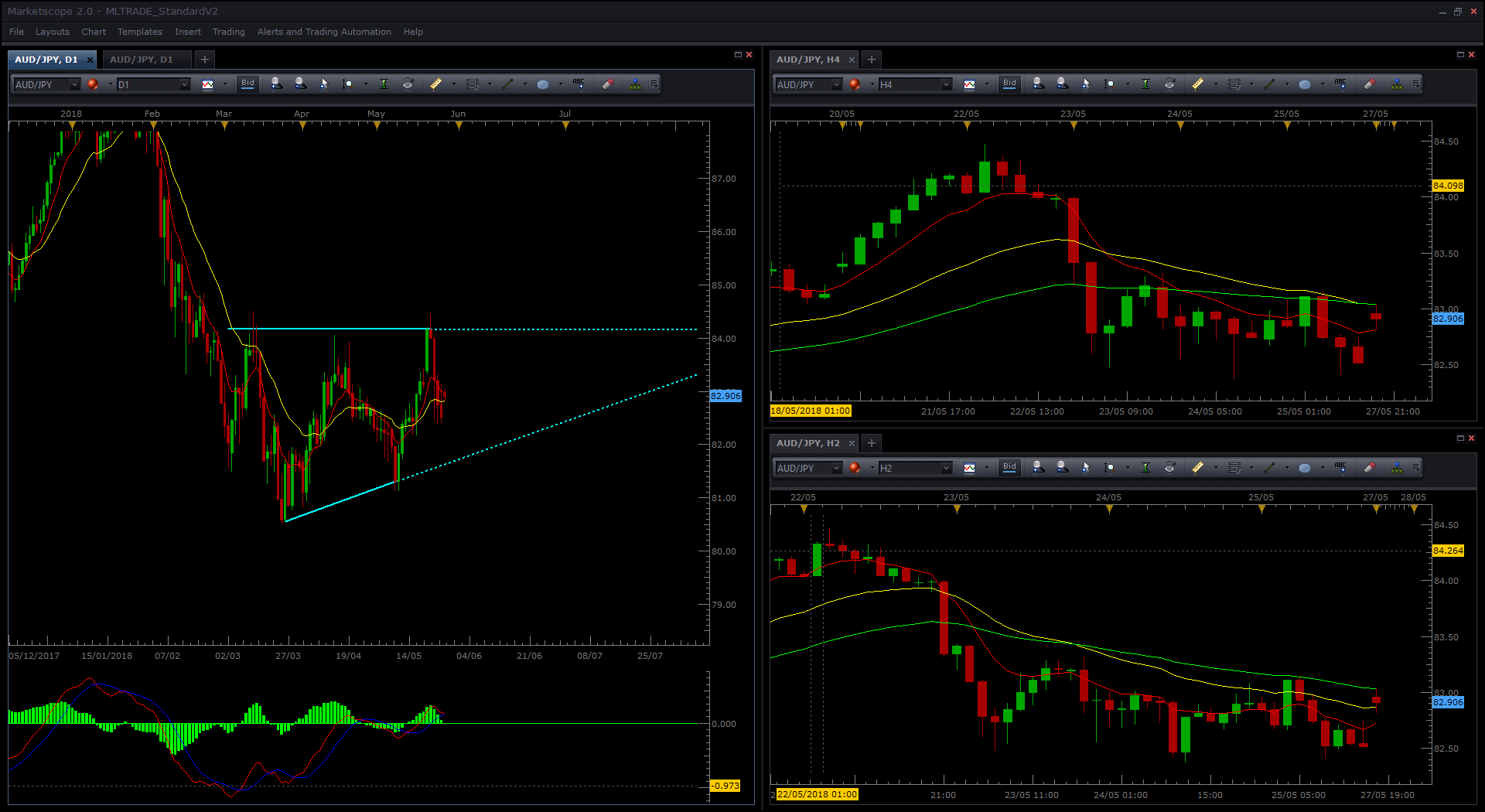Choose the zoom tool in H4 chart toolbar

tap(1110, 84)
